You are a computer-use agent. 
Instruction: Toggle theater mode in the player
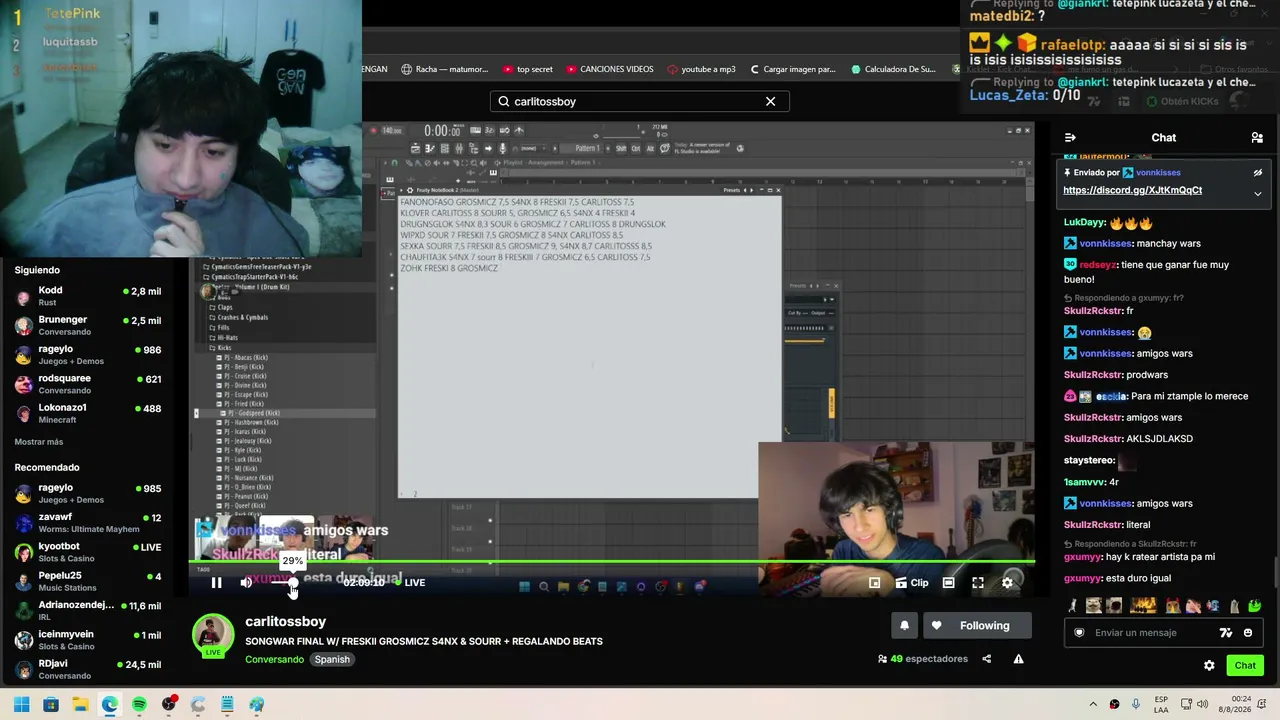pos(948,582)
